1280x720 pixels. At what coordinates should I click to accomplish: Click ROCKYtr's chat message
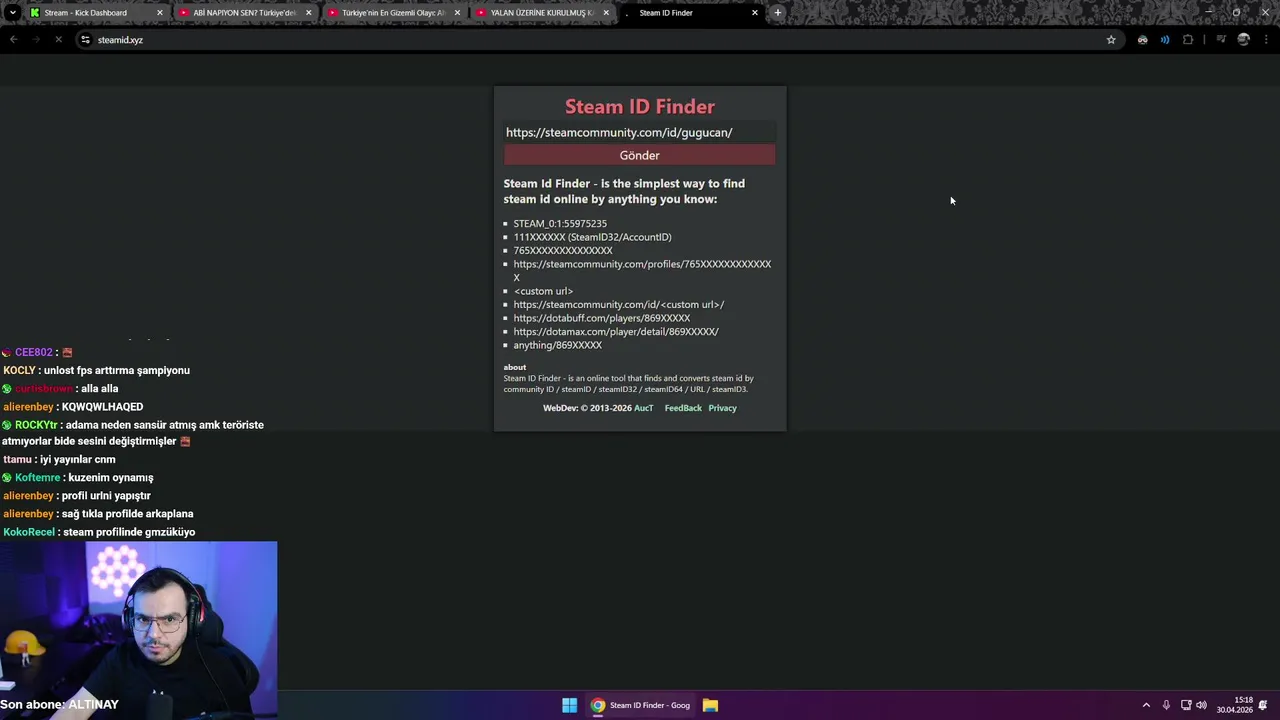point(133,433)
